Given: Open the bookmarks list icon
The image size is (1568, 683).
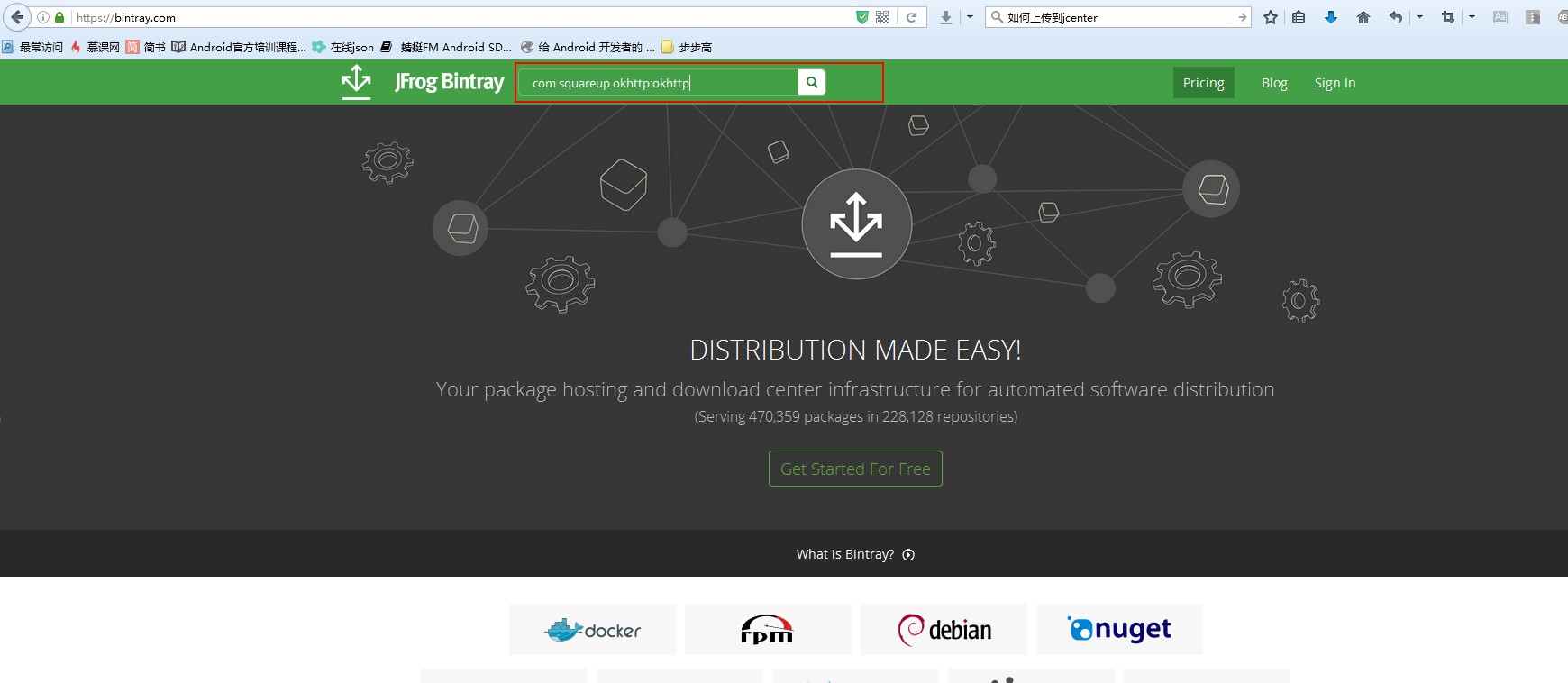Looking at the screenshot, I should tap(1299, 17).
